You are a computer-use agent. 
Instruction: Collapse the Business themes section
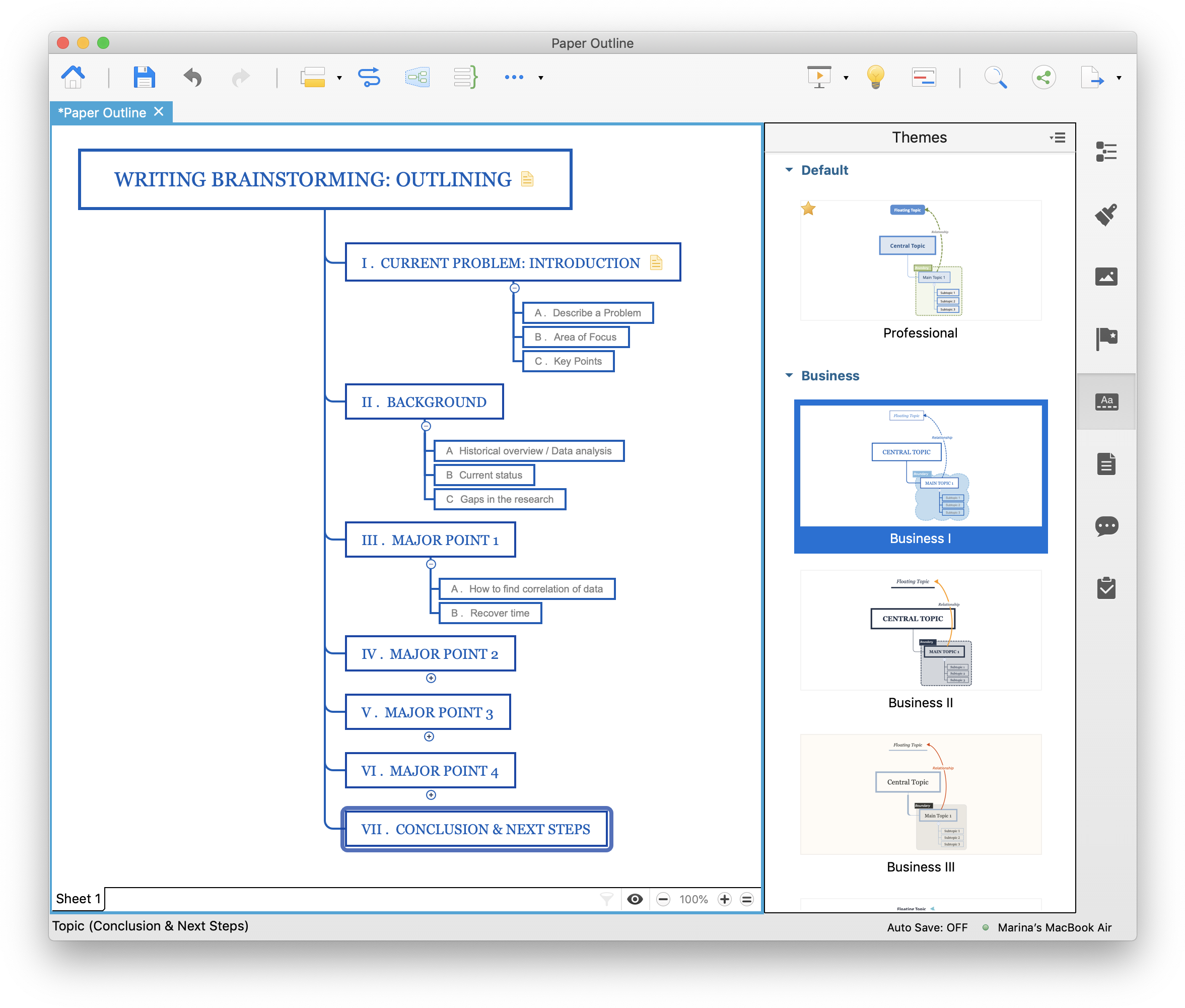(x=789, y=375)
